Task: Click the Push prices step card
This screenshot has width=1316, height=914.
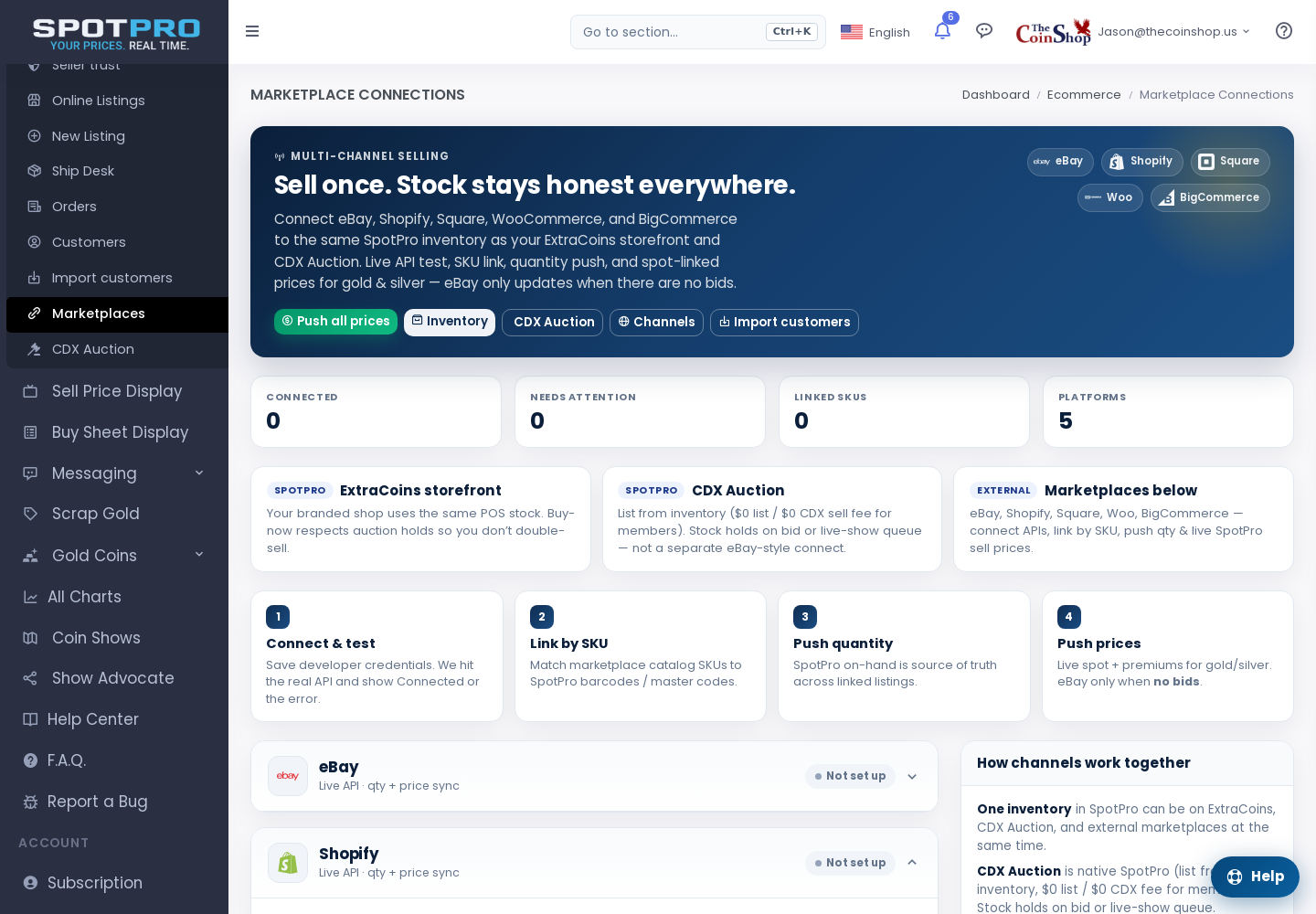Action: [x=1168, y=656]
